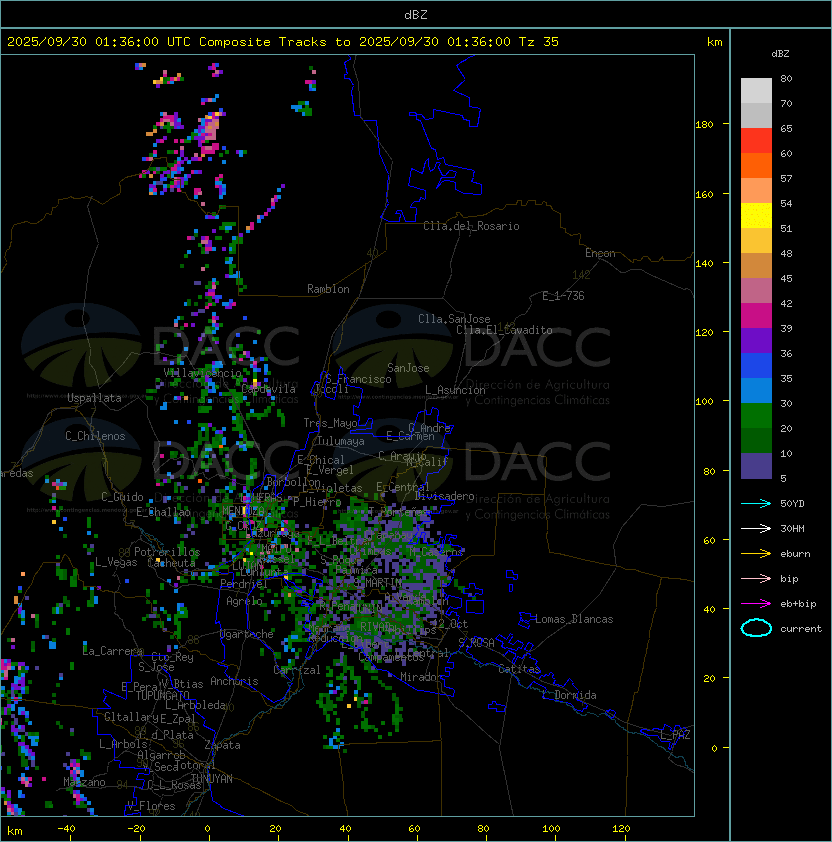
Task: Click the 'Zapata' map label
Action: tap(222, 745)
